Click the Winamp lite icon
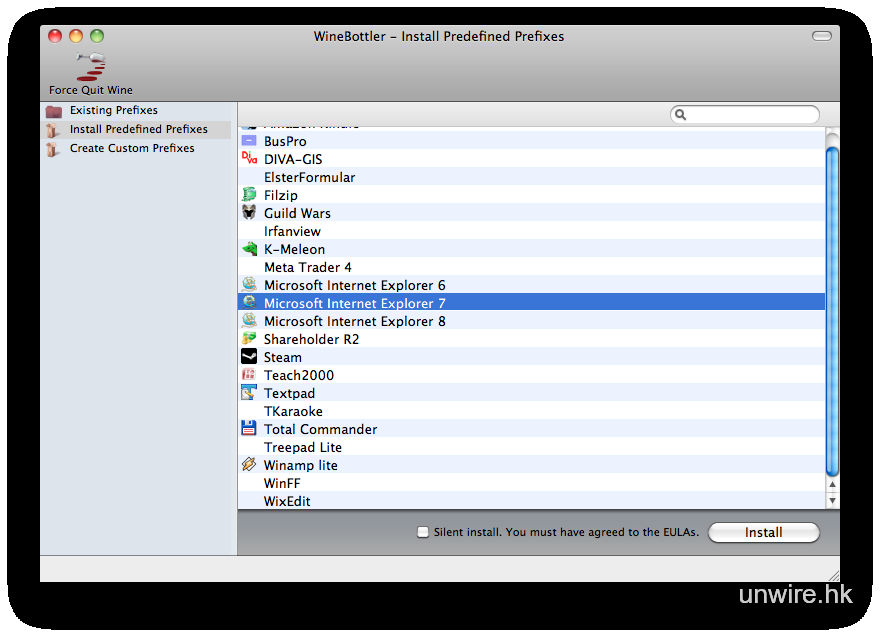The width and height of the screenshot is (880, 637). click(x=249, y=465)
